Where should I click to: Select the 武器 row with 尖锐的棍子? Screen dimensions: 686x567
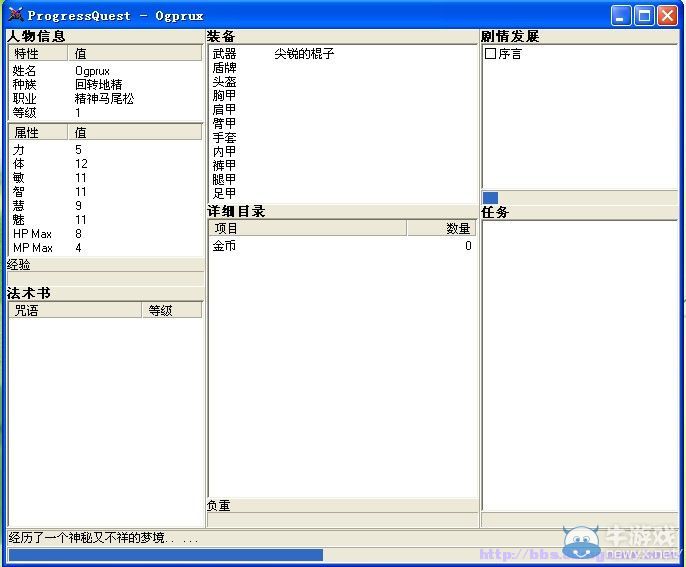343,54
